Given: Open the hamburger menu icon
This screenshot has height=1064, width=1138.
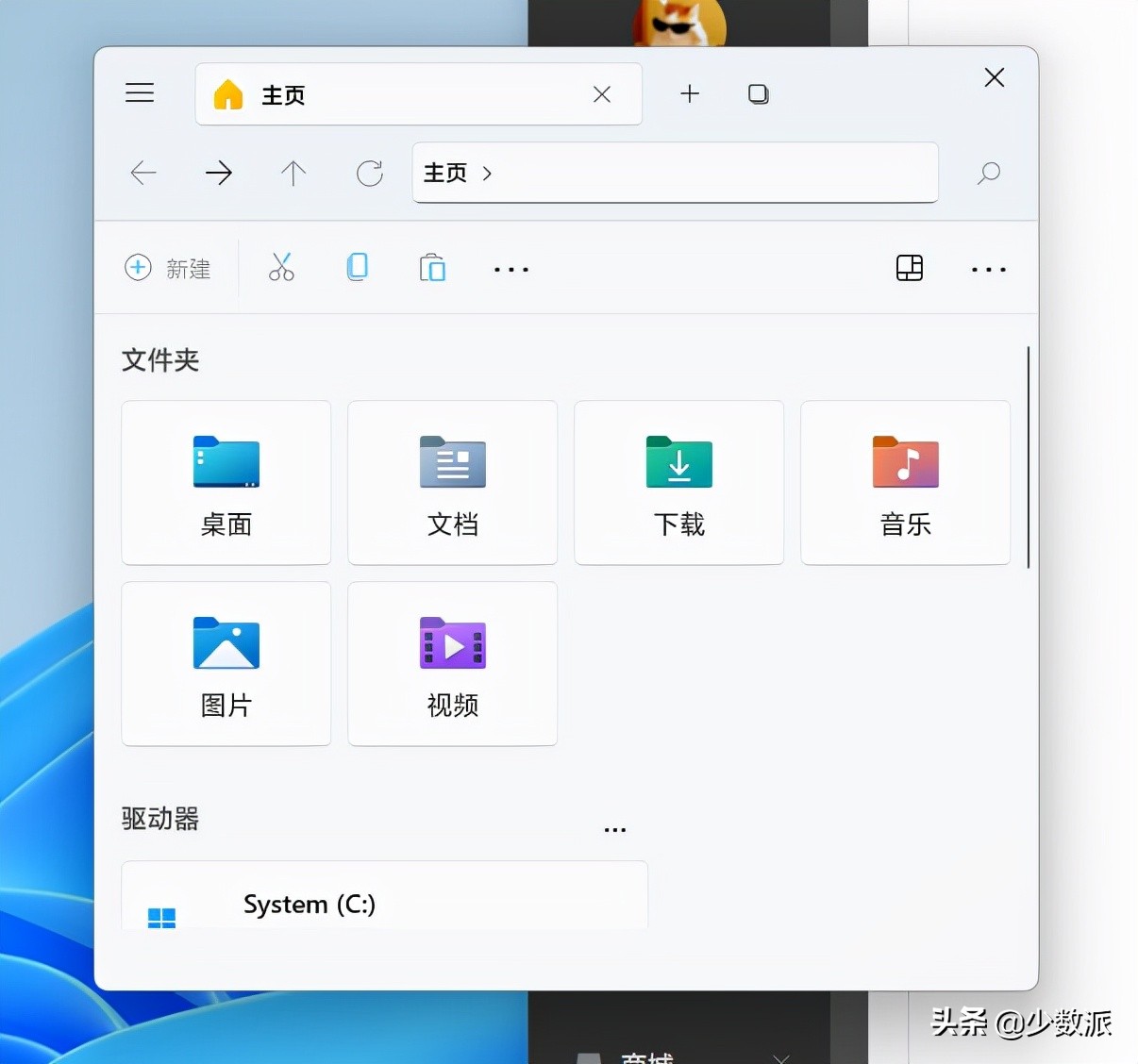Looking at the screenshot, I should [x=140, y=92].
